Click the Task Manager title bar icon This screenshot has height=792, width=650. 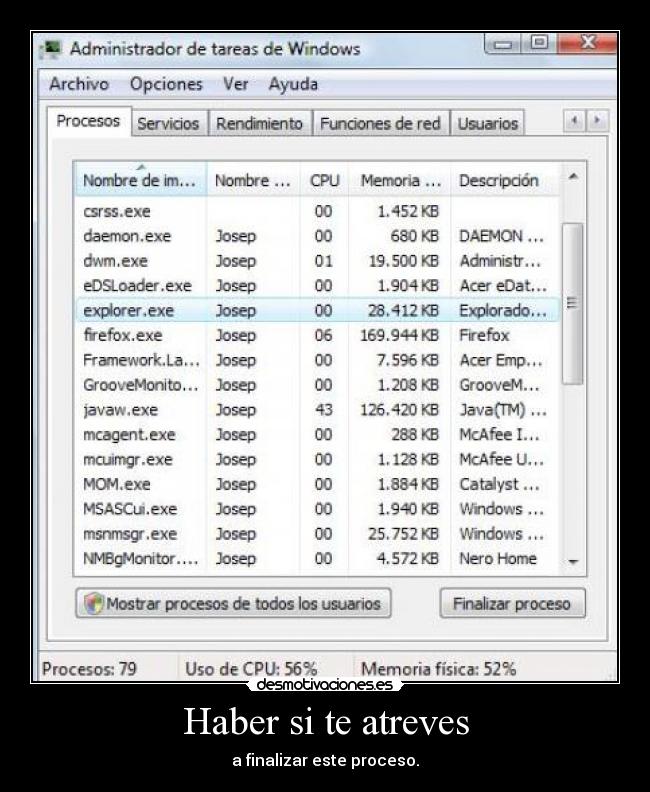[52, 48]
